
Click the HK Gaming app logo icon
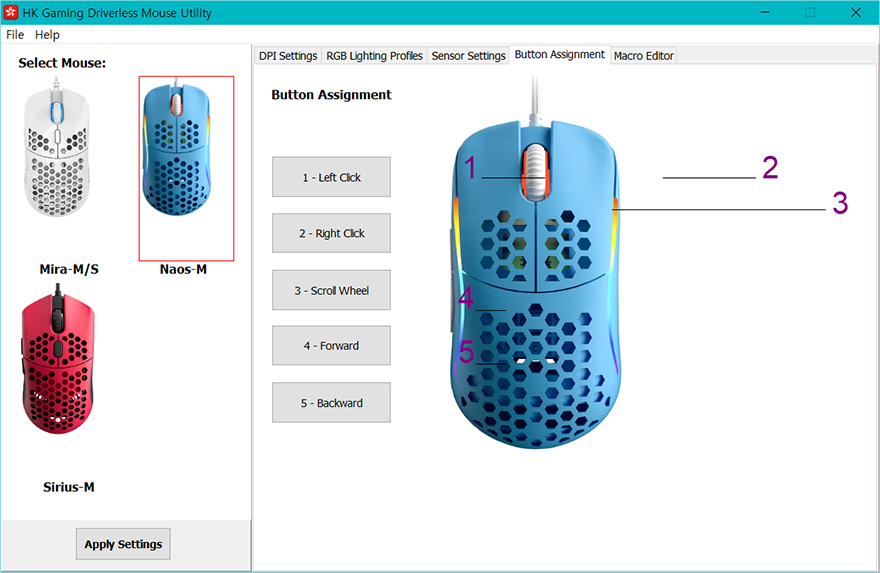click(x=11, y=12)
